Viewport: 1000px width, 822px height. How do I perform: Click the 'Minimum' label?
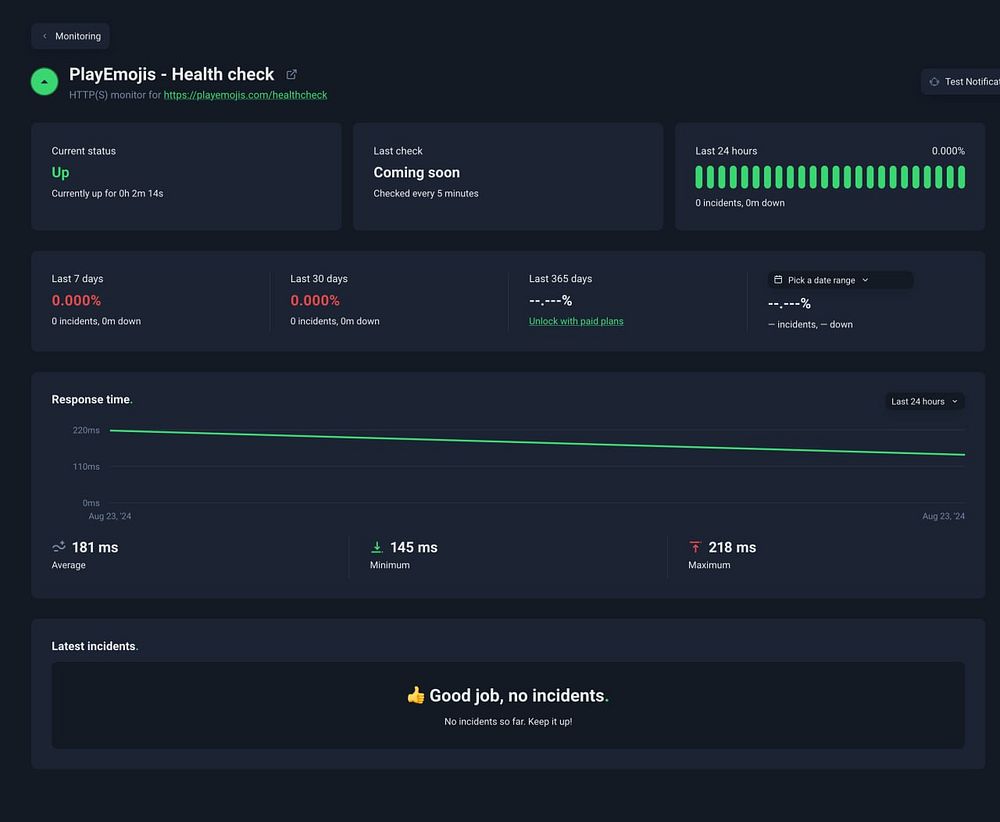(x=390, y=565)
